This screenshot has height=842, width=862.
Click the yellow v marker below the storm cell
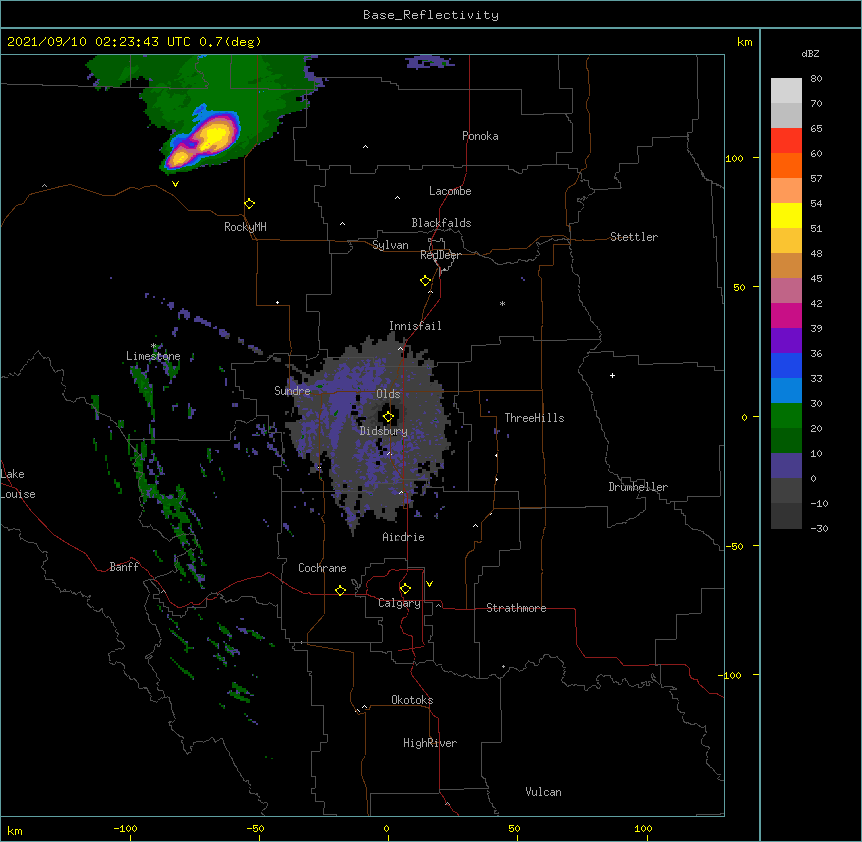pyautogui.click(x=175, y=184)
